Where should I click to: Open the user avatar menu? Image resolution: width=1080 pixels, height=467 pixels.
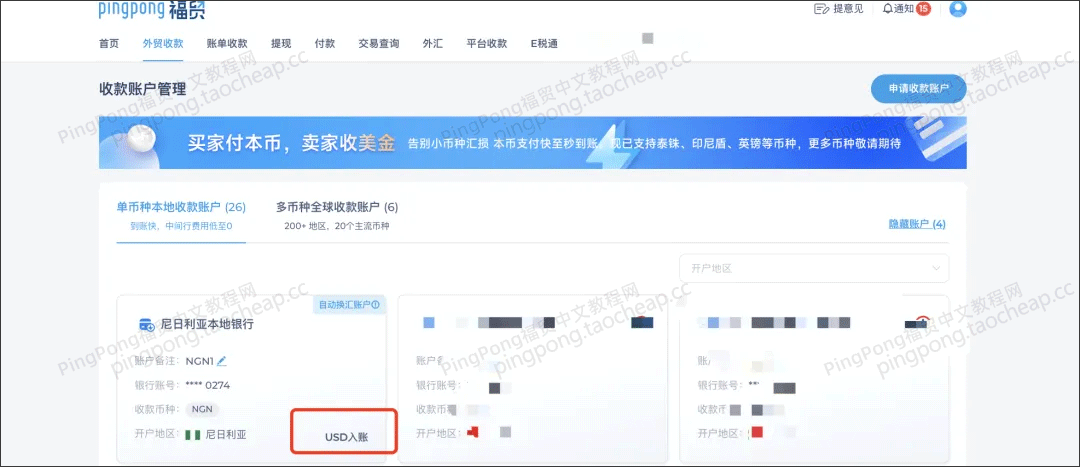pyautogui.click(x=957, y=9)
